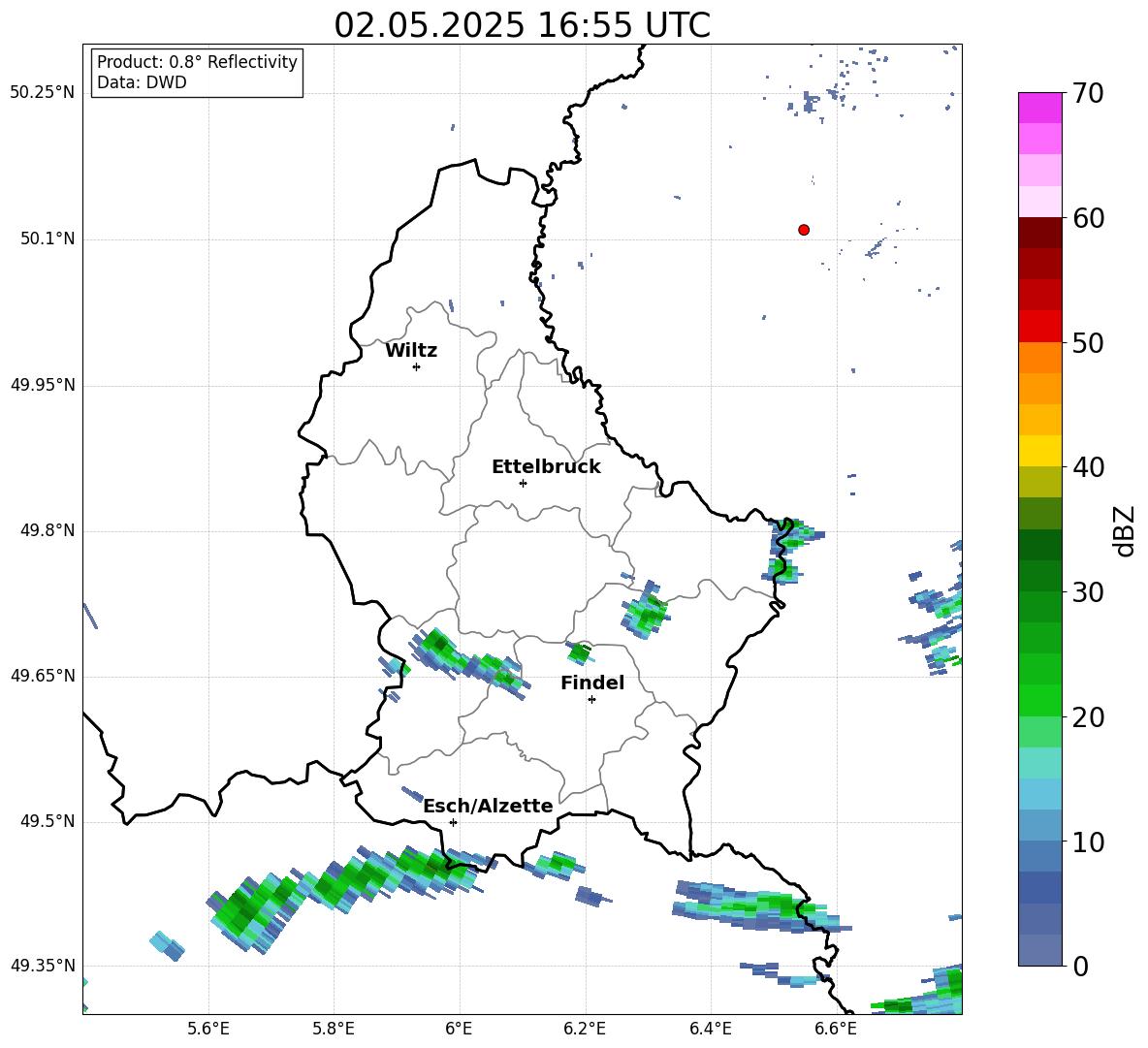Click the Wiltz location cross marker

pos(417,366)
